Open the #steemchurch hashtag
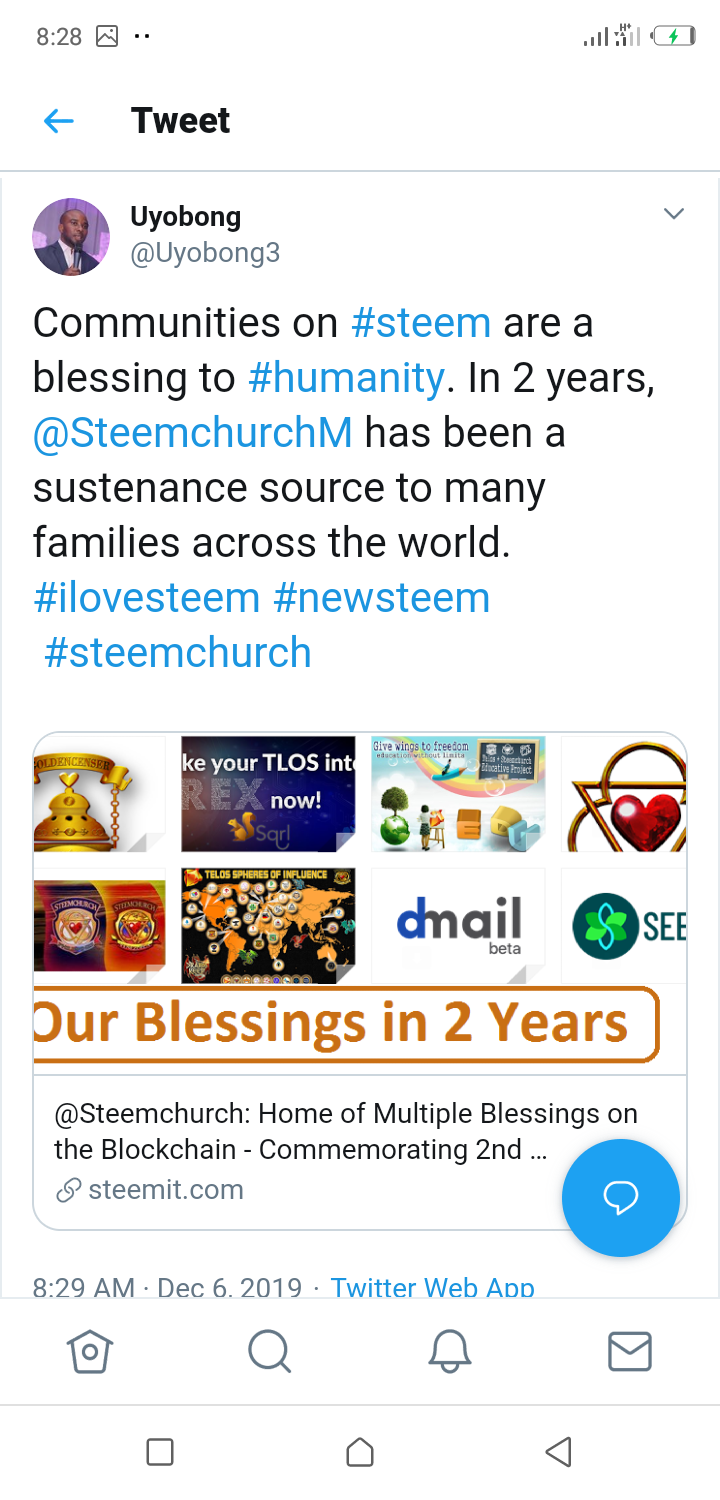The width and height of the screenshot is (720, 1500). pyautogui.click(x=178, y=653)
